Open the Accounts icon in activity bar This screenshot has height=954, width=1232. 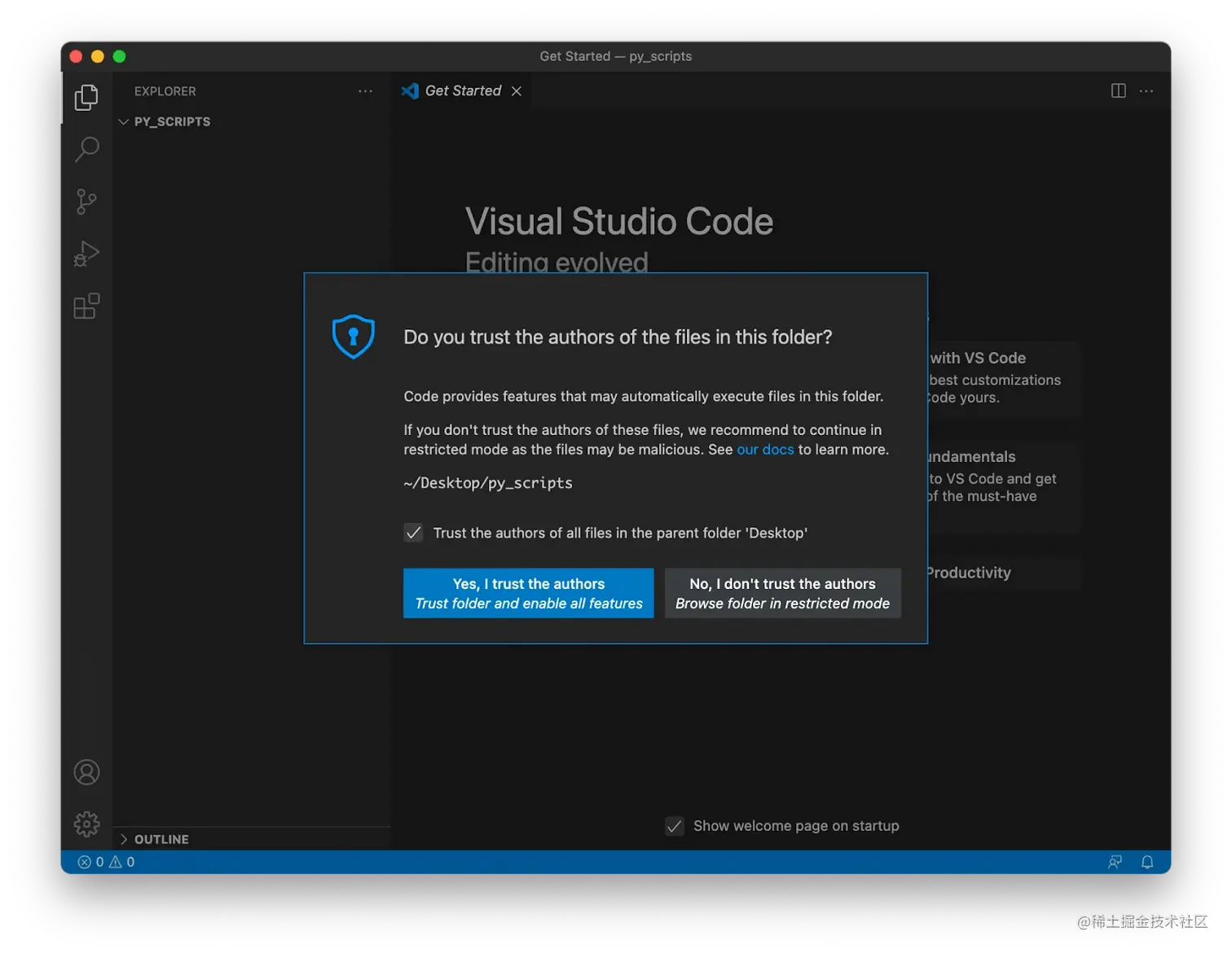tap(86, 772)
